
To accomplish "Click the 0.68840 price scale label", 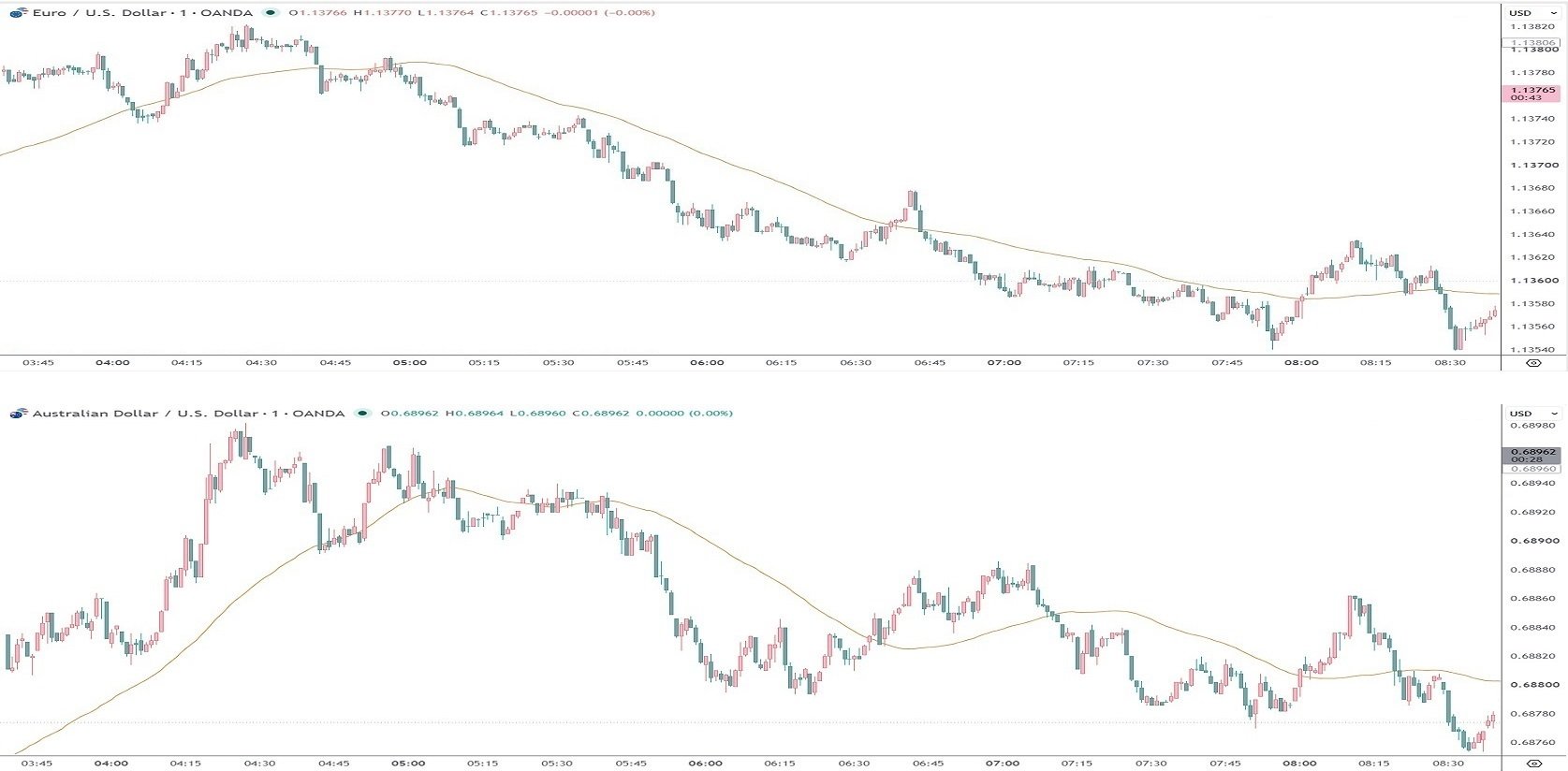I will pyautogui.click(x=1532, y=628).
